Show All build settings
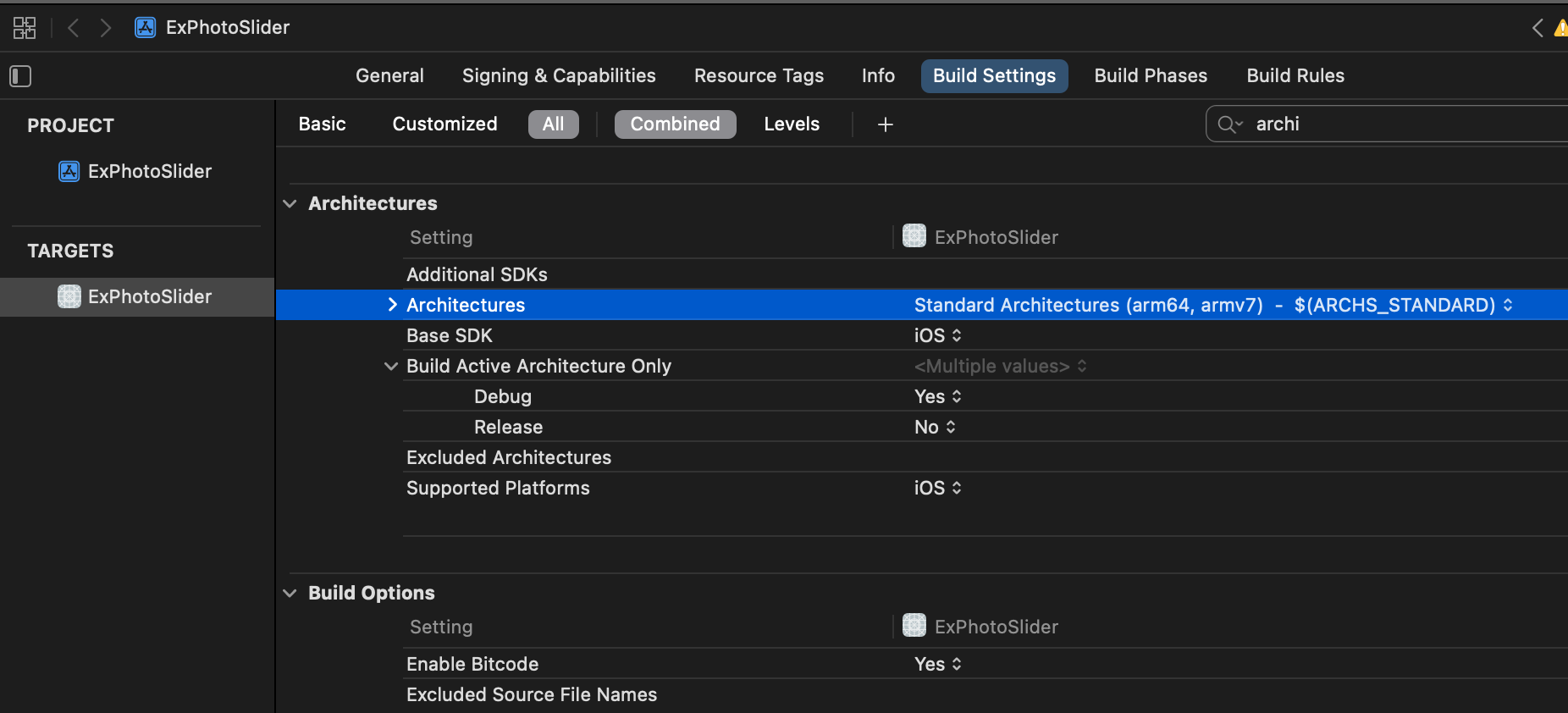1568x713 pixels. pyautogui.click(x=553, y=124)
